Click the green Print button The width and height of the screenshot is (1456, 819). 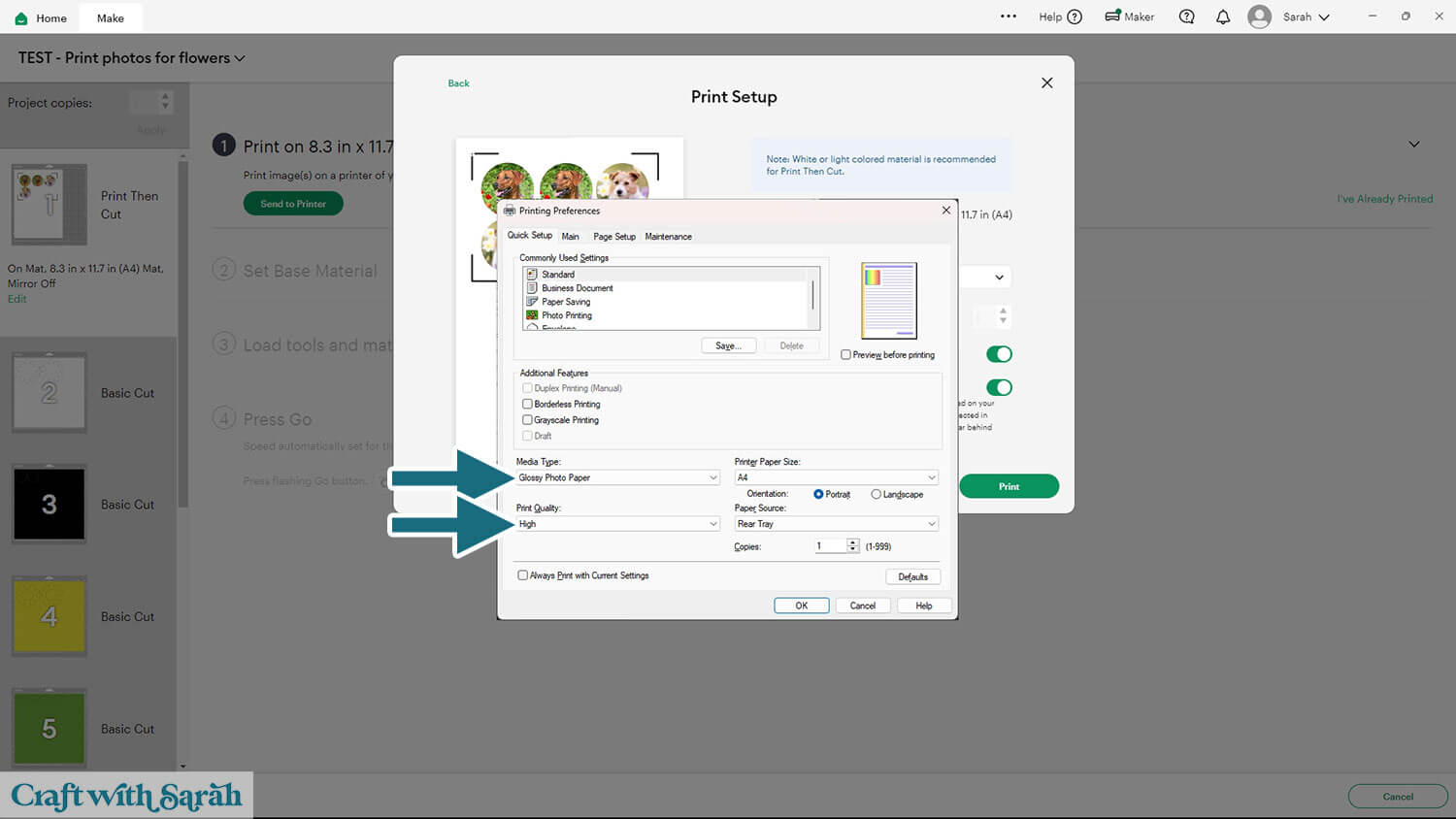(1009, 486)
